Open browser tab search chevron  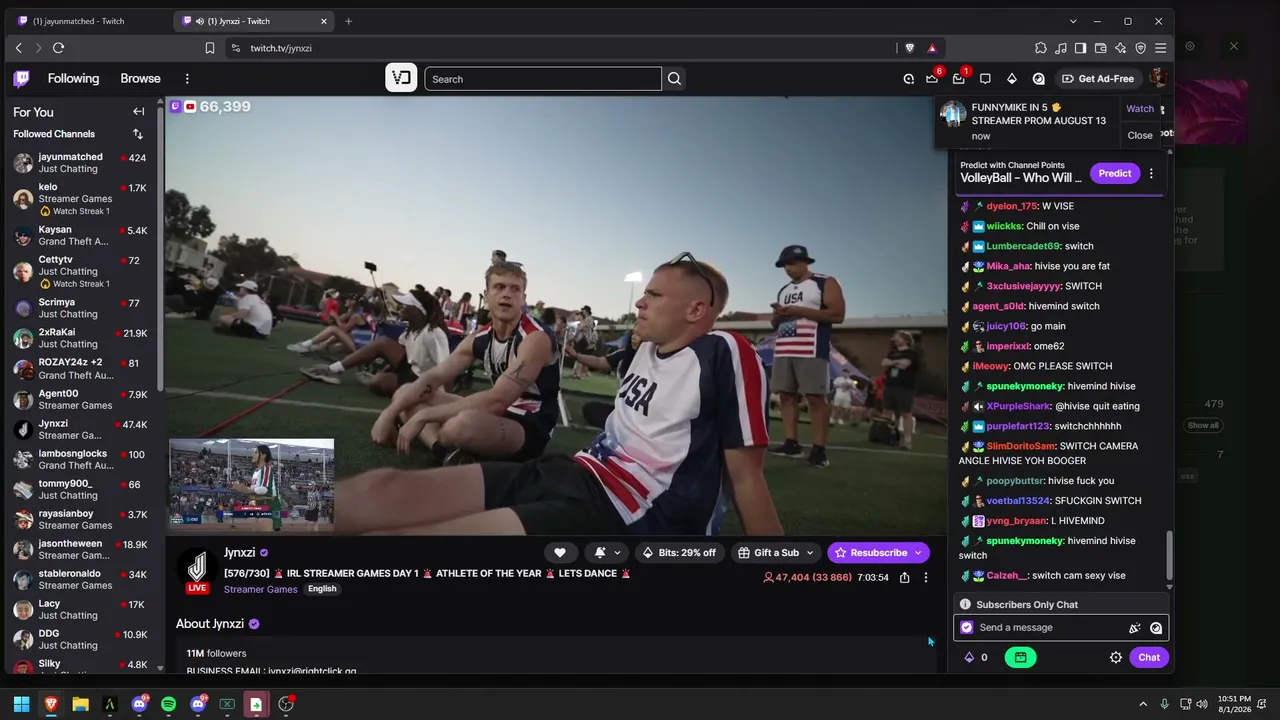[1073, 21]
